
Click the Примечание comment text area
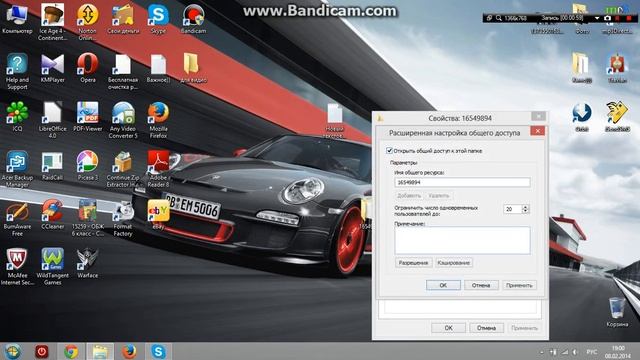tap(462, 240)
